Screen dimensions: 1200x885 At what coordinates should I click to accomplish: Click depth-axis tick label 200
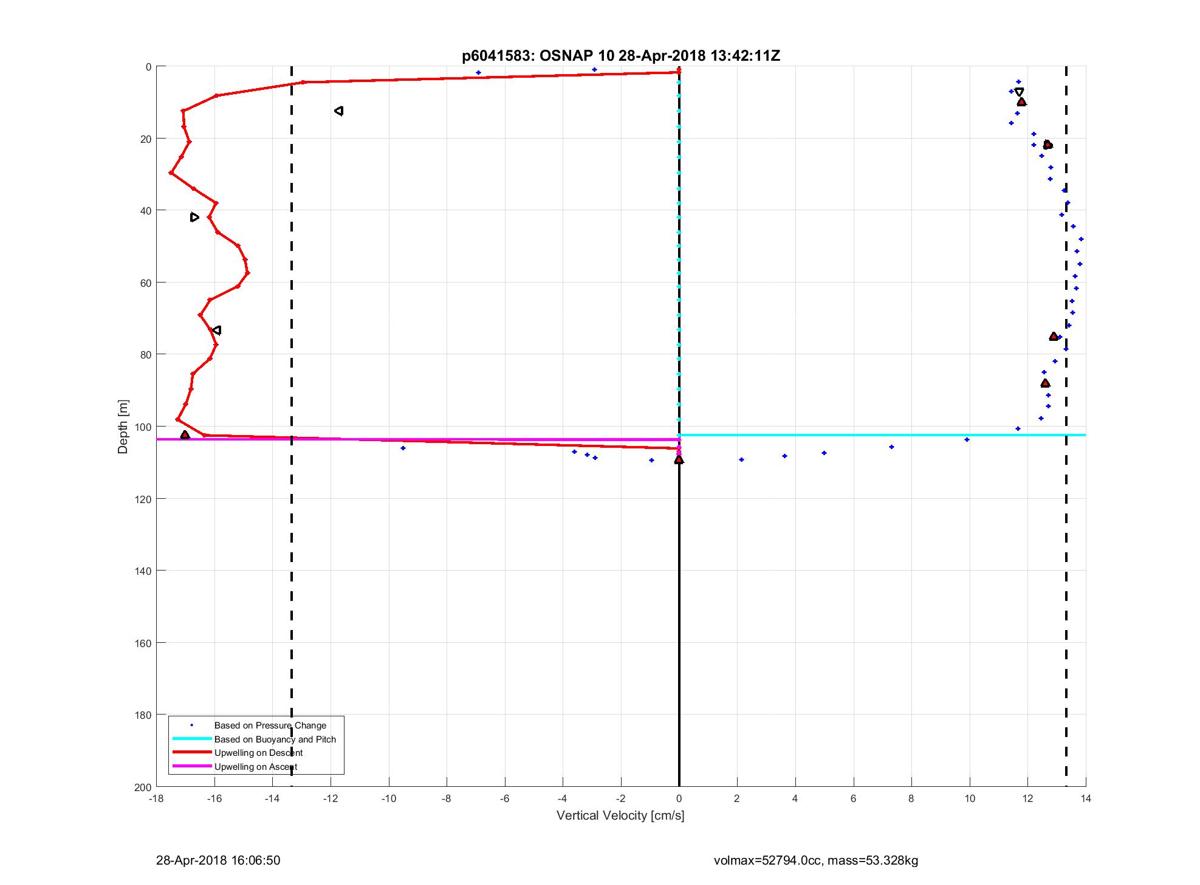pyautogui.click(x=142, y=787)
